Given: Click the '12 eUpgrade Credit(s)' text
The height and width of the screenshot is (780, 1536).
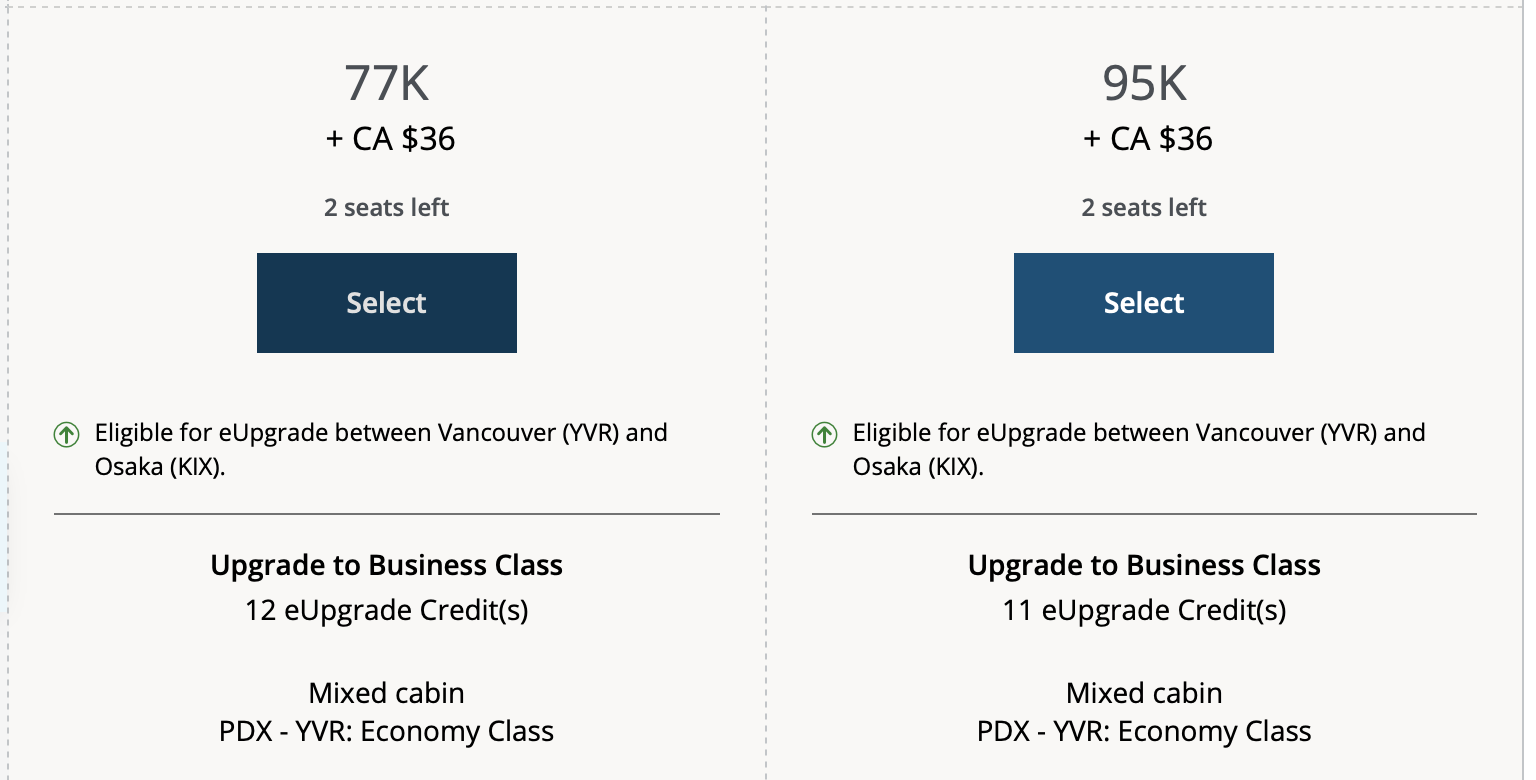Looking at the screenshot, I should coord(387,610).
